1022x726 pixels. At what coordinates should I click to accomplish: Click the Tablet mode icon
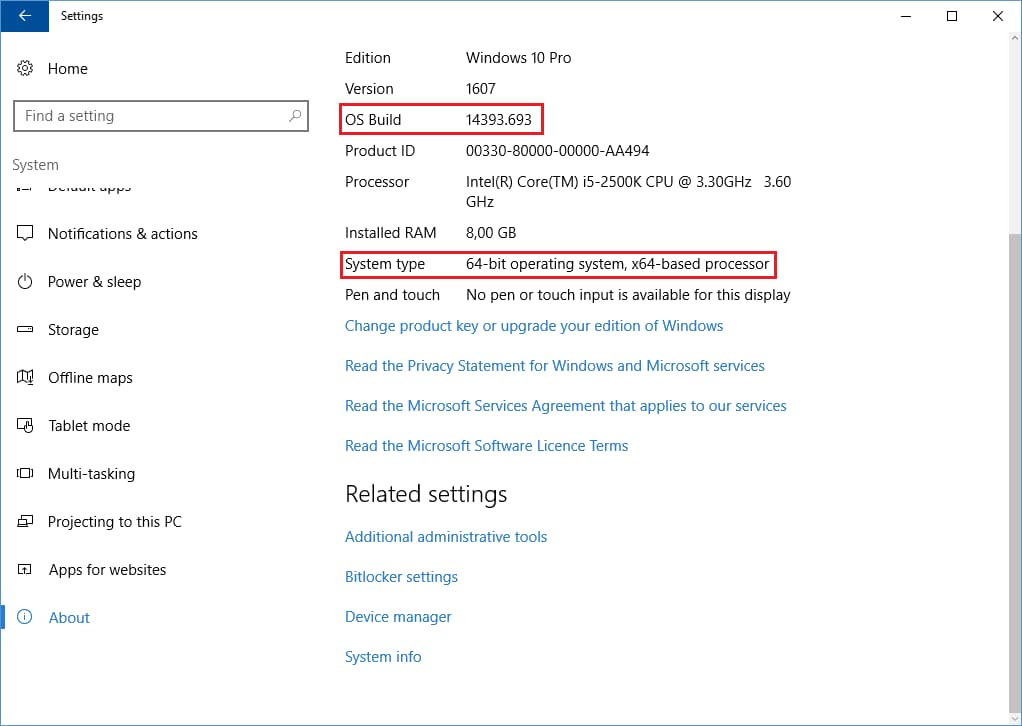pyautogui.click(x=26, y=426)
